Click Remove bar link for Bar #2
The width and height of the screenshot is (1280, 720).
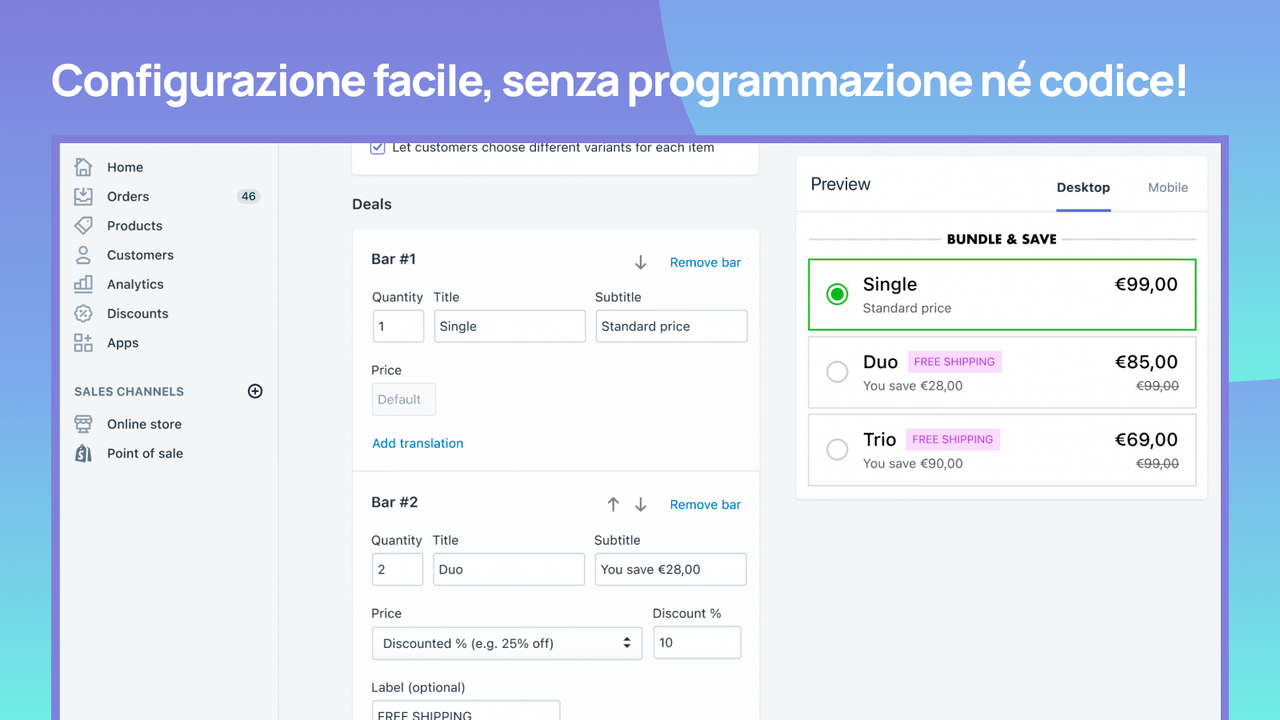point(705,504)
